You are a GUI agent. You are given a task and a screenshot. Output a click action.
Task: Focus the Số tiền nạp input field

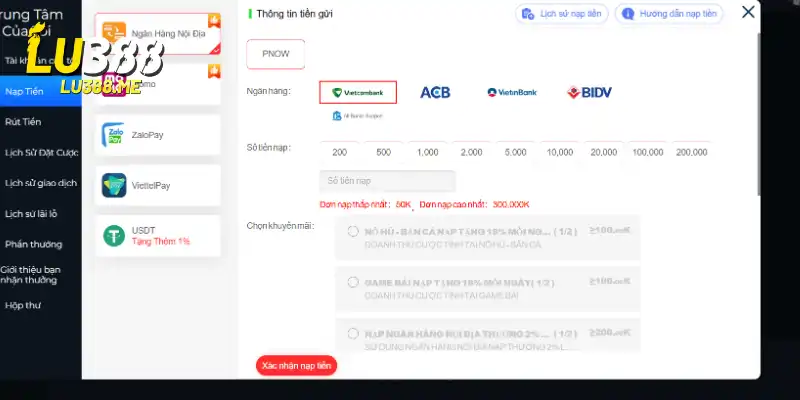coord(387,181)
